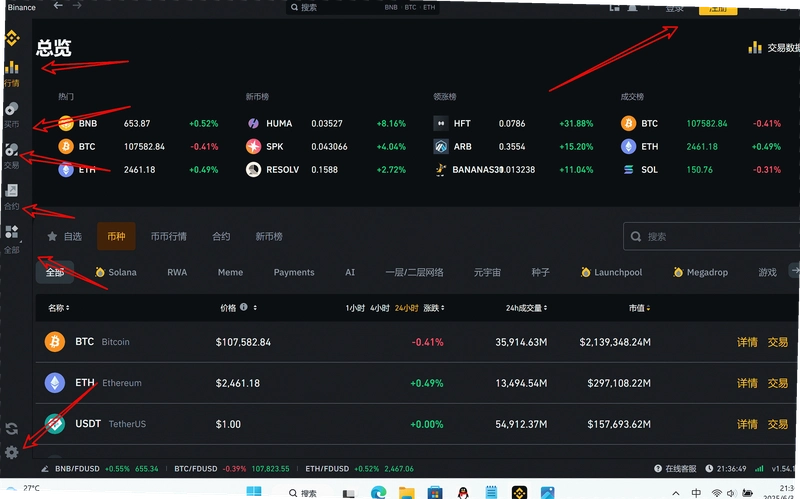Show hidden tray icons chevron
This screenshot has width=800, height=499.
click(x=676, y=493)
